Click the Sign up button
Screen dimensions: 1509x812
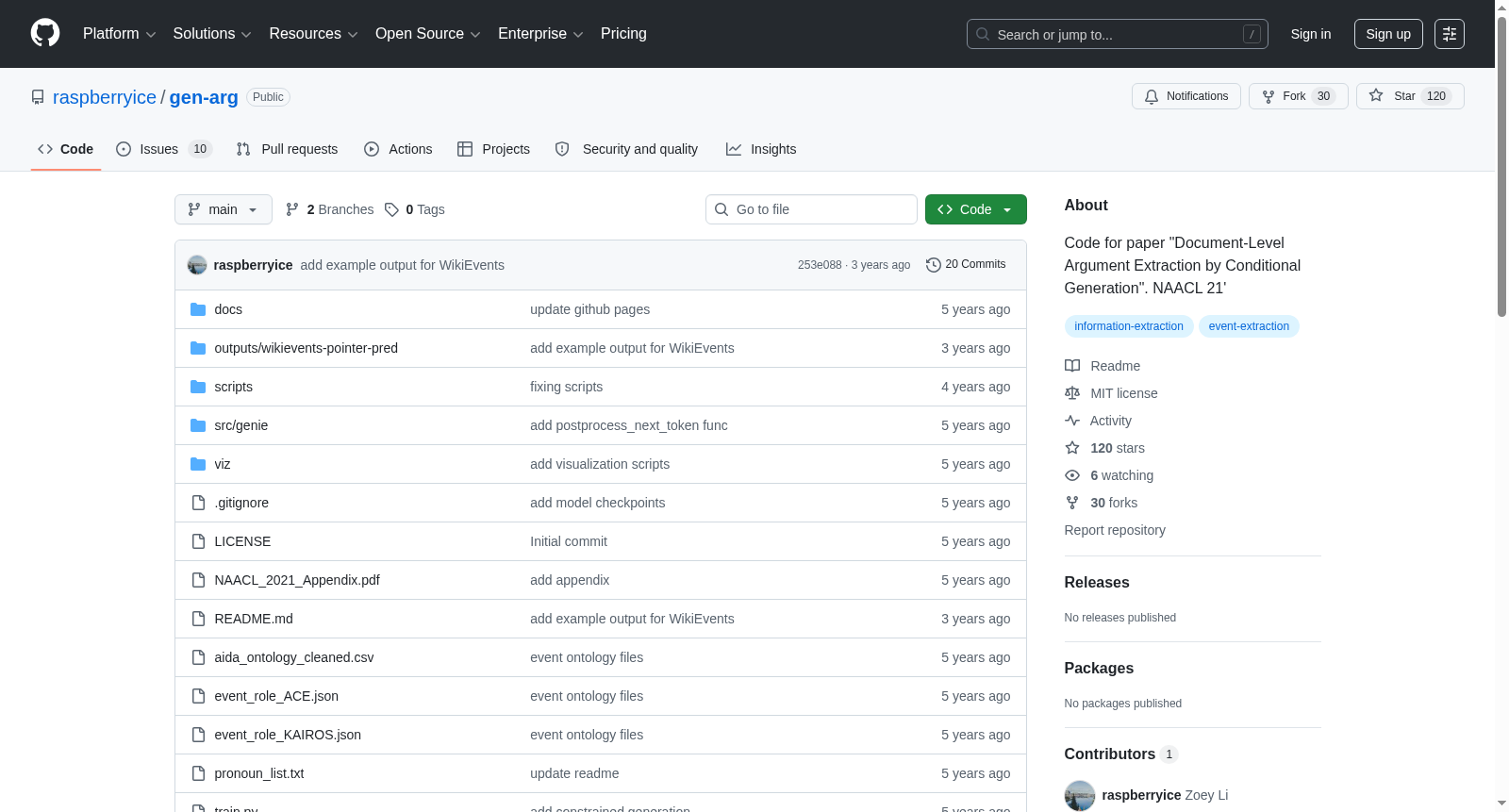pos(1388,34)
